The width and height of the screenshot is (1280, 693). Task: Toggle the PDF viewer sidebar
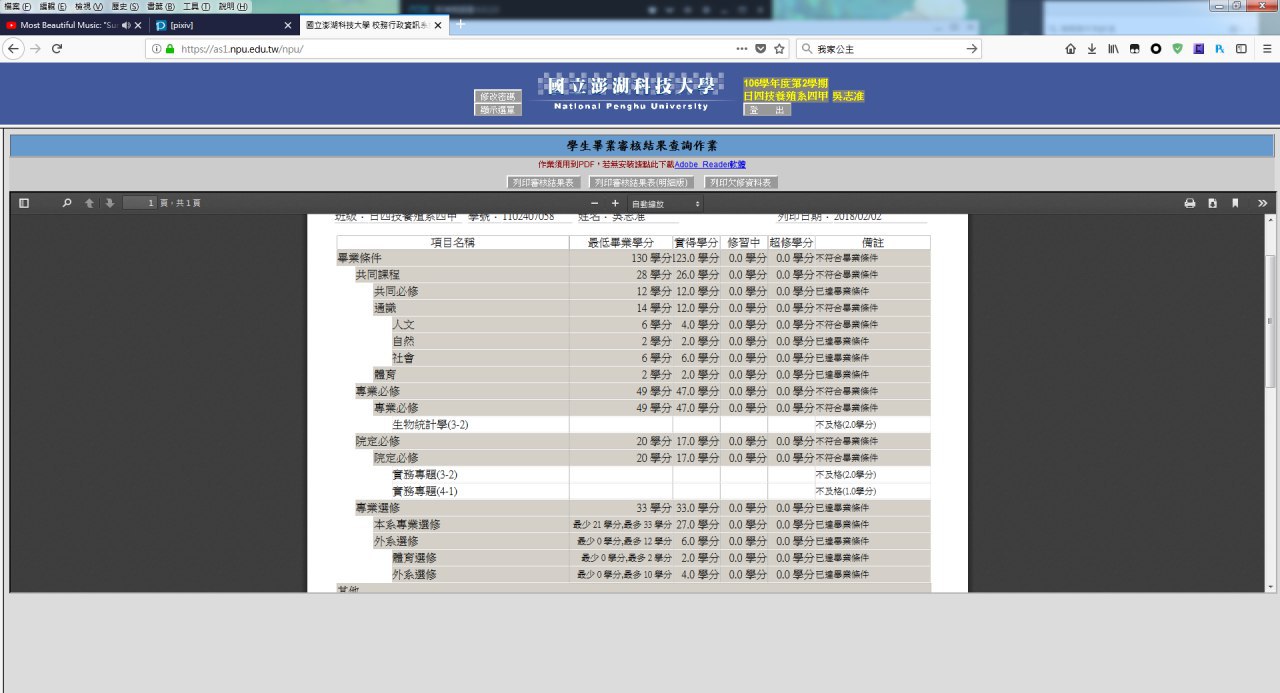(x=24, y=203)
